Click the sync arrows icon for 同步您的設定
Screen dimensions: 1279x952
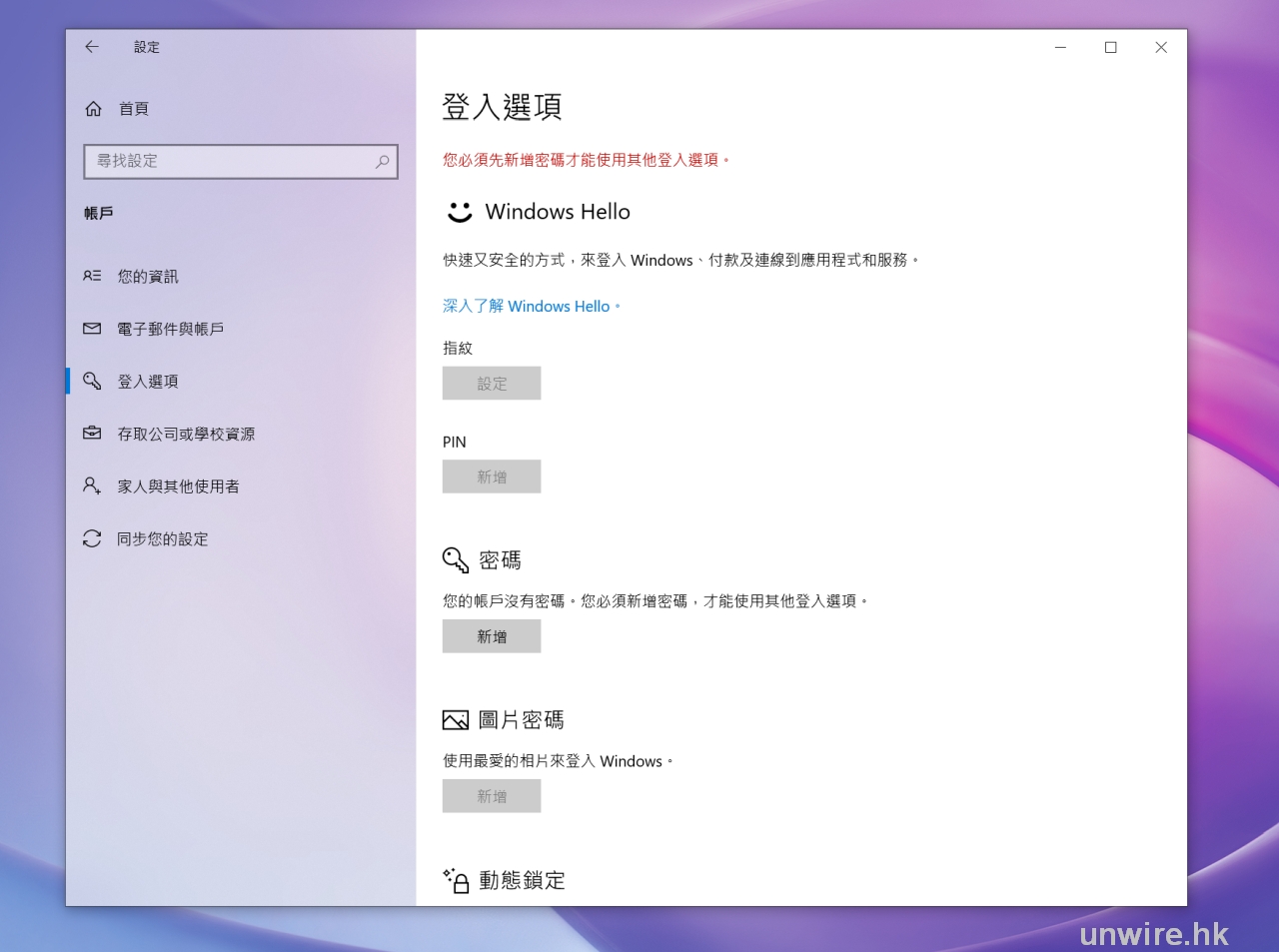92,538
